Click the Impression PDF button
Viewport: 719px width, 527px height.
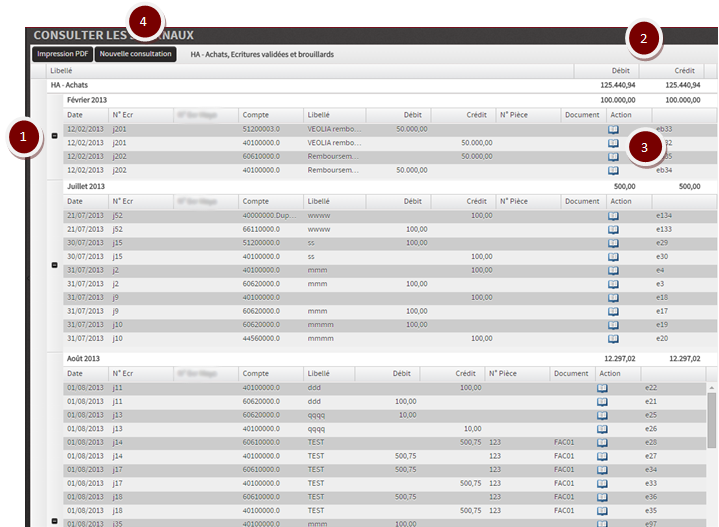pyautogui.click(x=62, y=53)
